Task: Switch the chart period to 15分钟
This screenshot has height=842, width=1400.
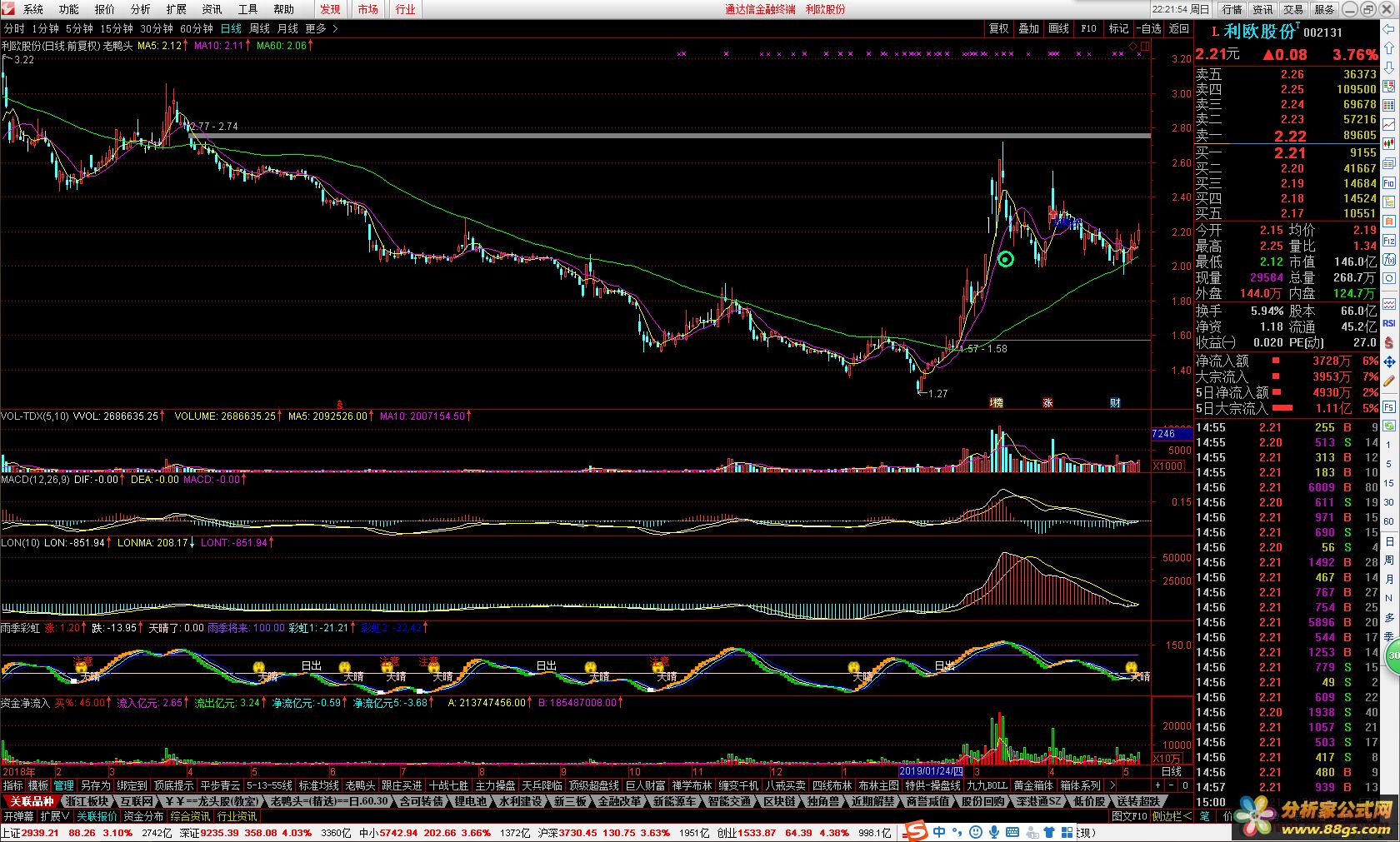Action: [117, 28]
